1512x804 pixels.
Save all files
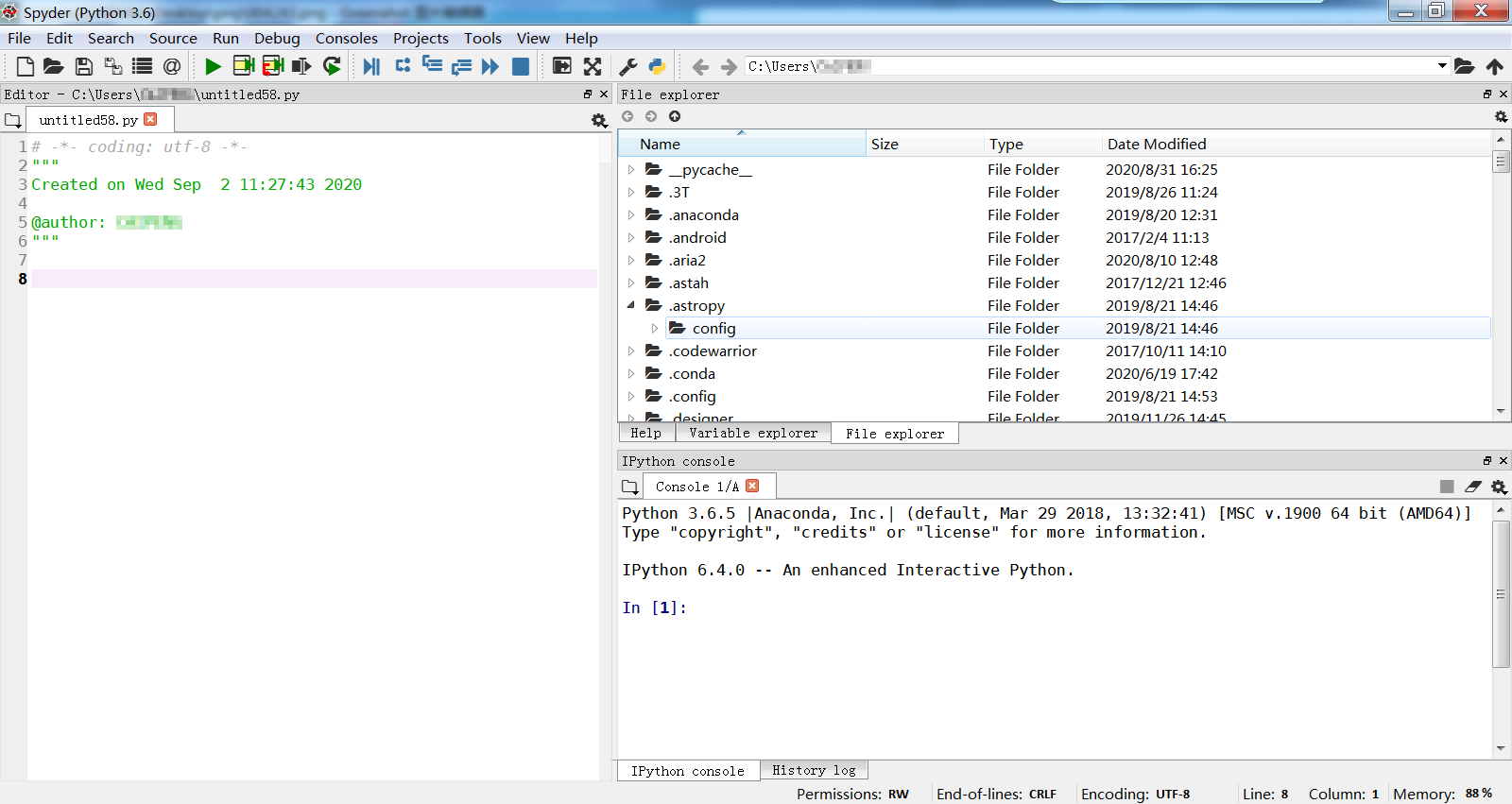click(x=113, y=66)
